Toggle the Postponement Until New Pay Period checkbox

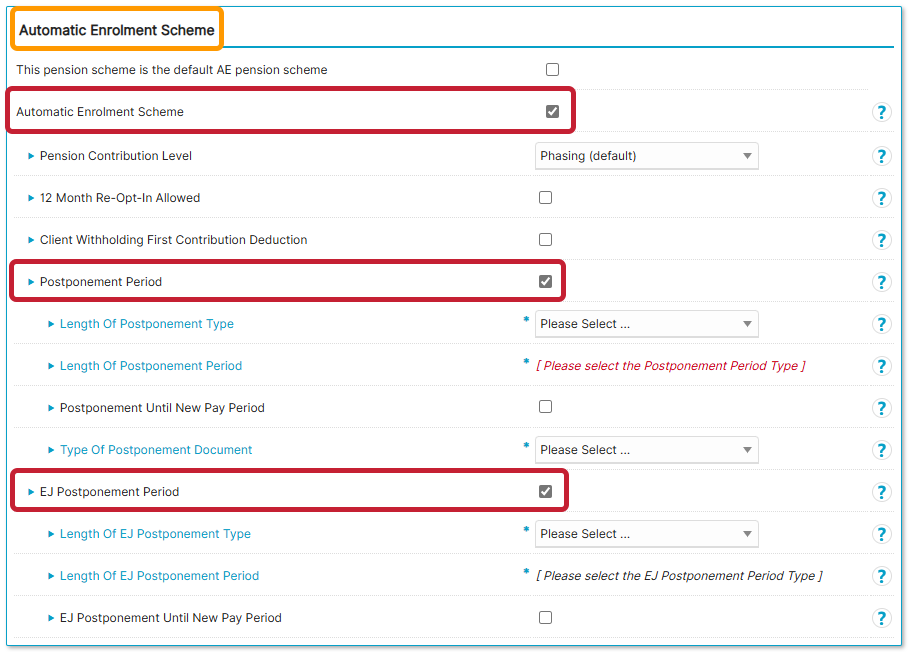545,407
